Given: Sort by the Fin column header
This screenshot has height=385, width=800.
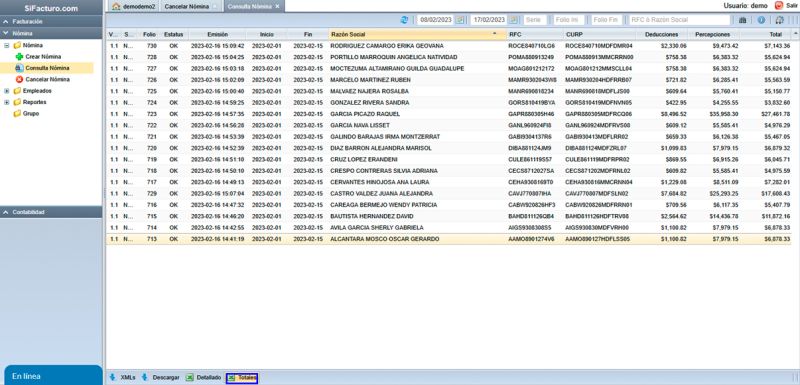Looking at the screenshot, I should click(x=308, y=34).
